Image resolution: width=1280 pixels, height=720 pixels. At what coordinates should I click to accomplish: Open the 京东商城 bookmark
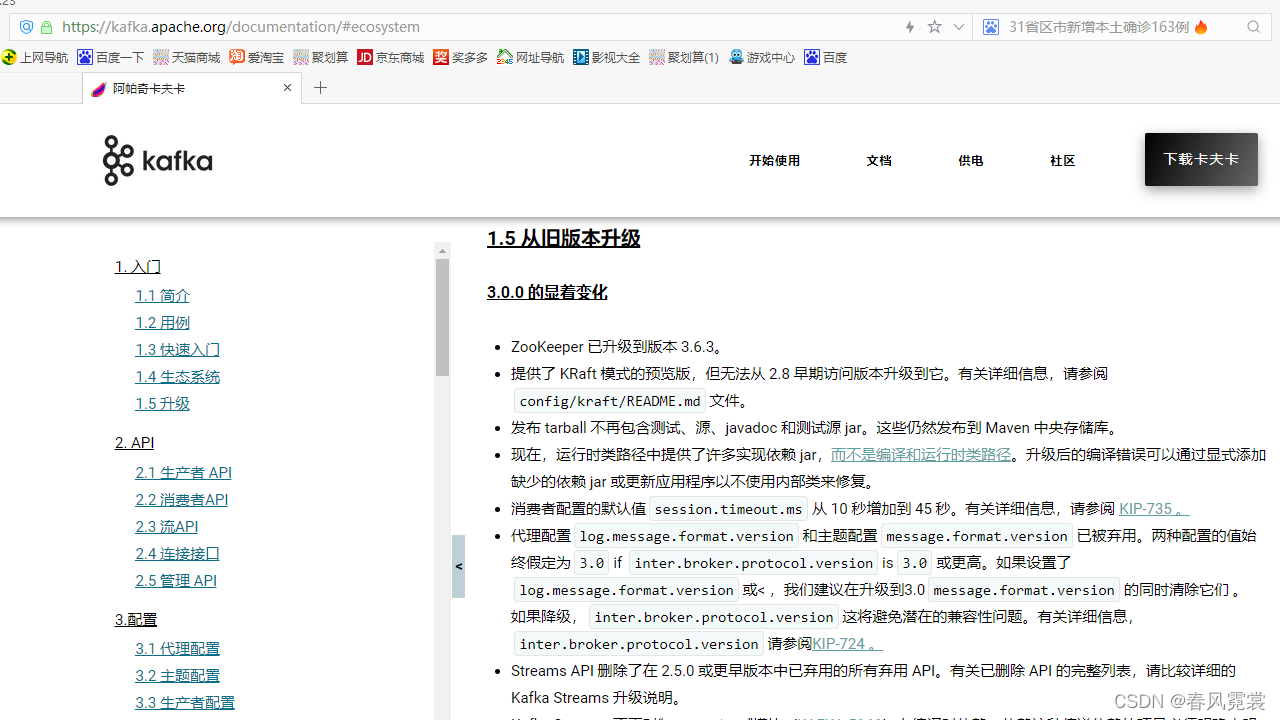pos(391,57)
